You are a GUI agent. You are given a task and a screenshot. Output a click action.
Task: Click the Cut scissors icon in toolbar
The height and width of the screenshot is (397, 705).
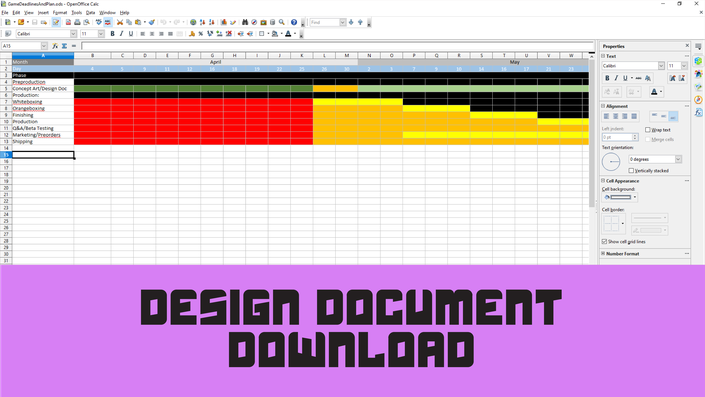pyautogui.click(x=120, y=22)
